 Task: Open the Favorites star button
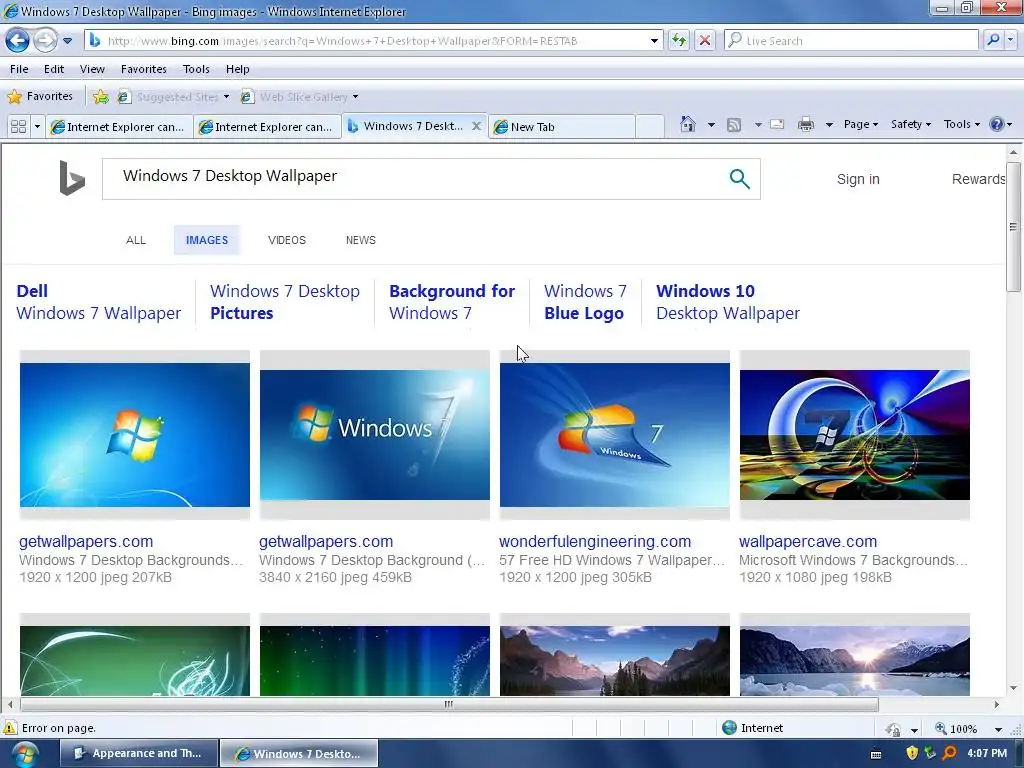click(40, 97)
